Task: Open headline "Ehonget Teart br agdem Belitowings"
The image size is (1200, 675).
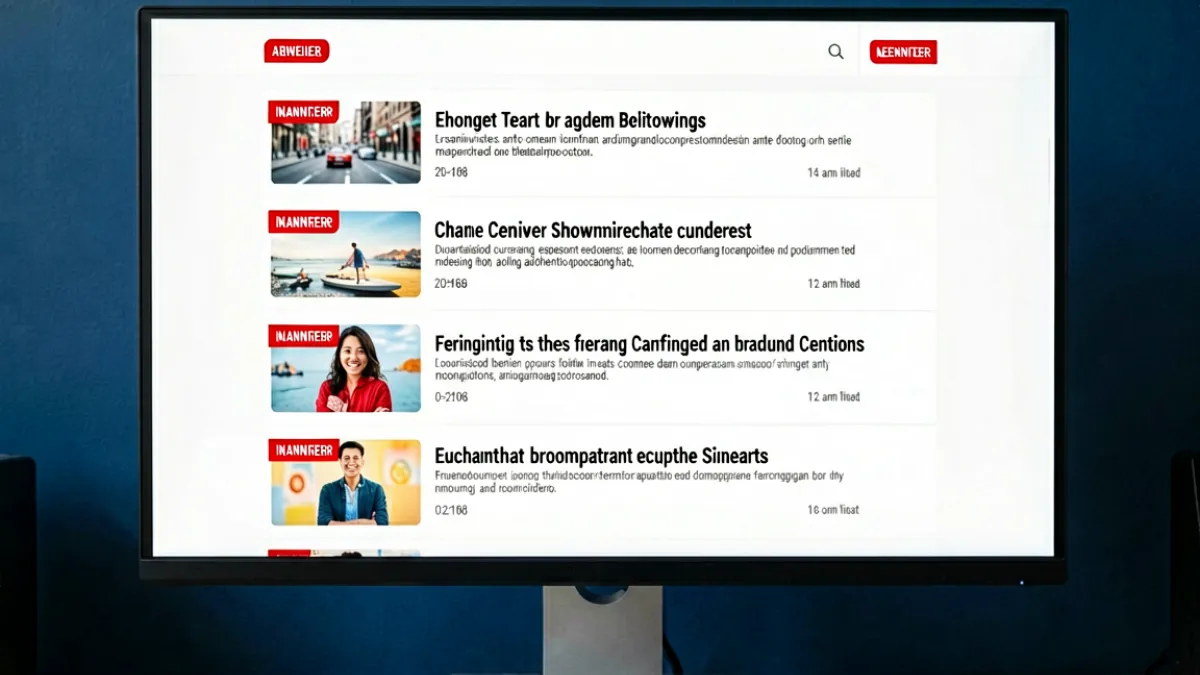Action: point(570,120)
